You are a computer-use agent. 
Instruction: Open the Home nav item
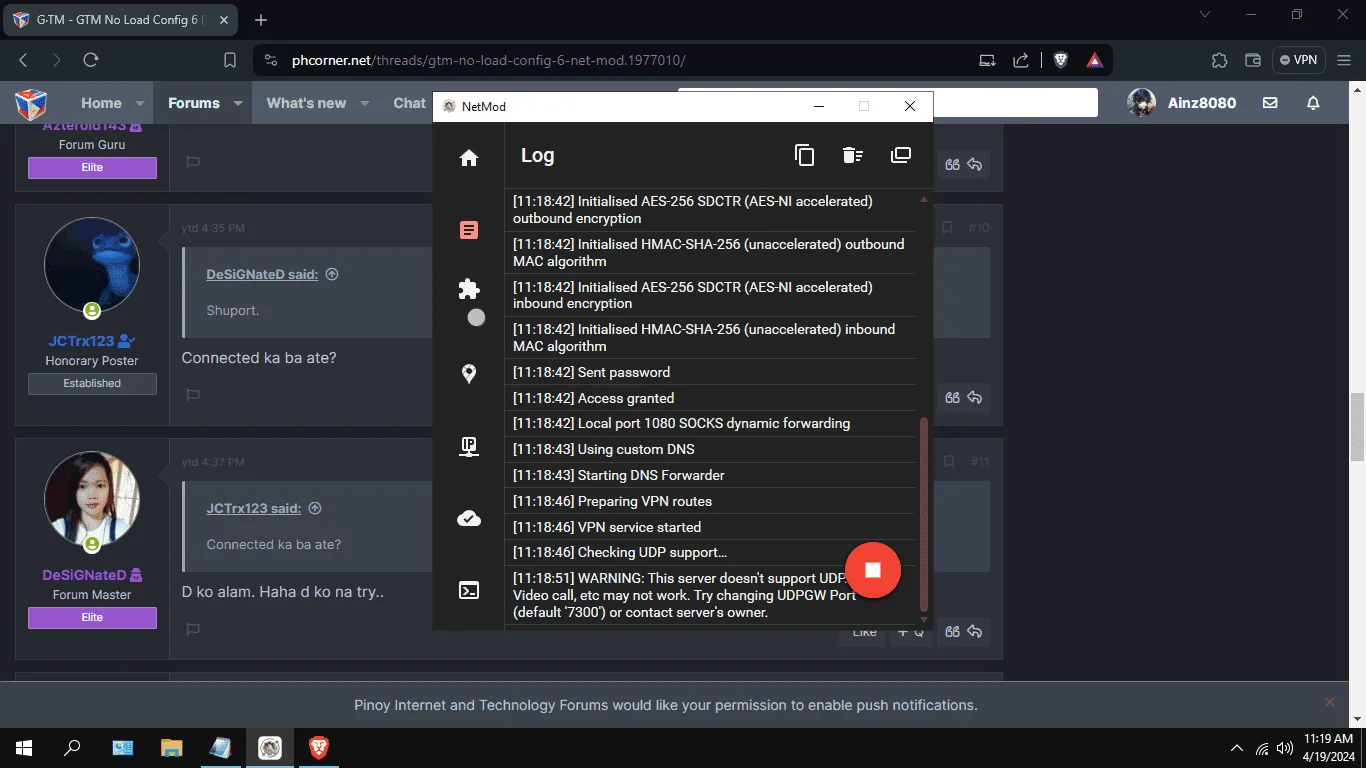(x=101, y=103)
